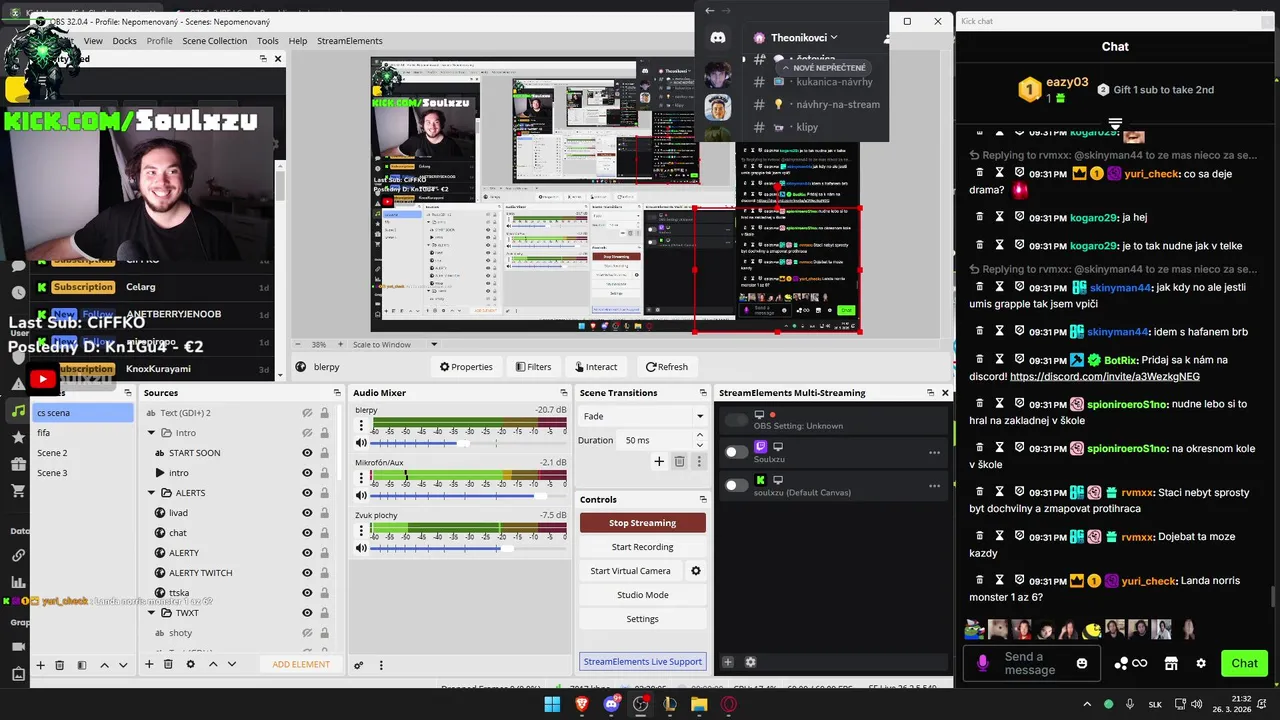This screenshot has height=720, width=1280.
Task: Enable Soulxzu Twitch multi-stream toggle
Action: pyautogui.click(x=736, y=452)
